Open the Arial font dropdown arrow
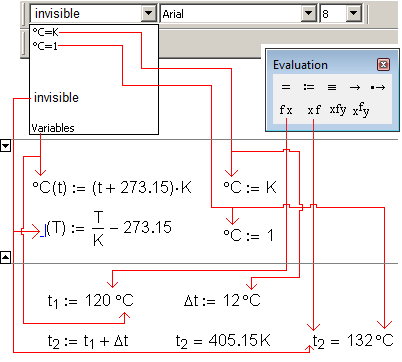The image size is (402, 362). pos(308,14)
